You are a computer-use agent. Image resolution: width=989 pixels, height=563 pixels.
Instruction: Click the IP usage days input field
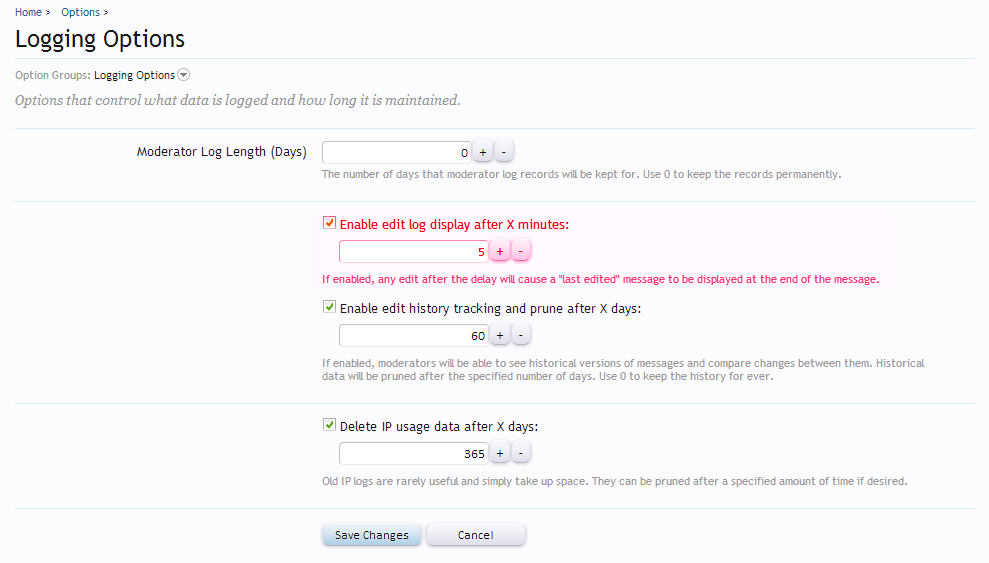pyautogui.click(x=414, y=453)
